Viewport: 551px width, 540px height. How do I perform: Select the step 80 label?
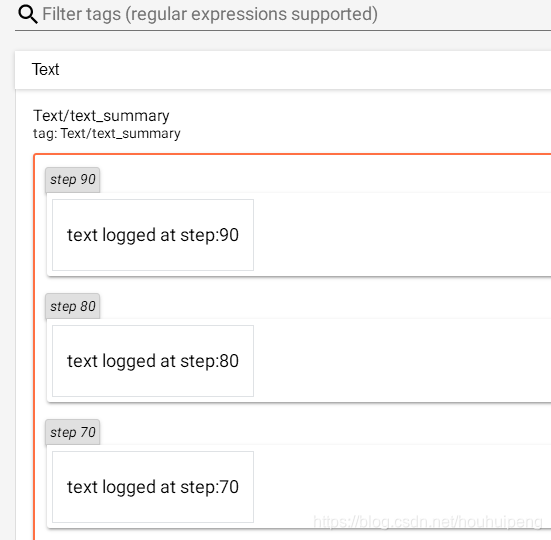click(x=73, y=306)
